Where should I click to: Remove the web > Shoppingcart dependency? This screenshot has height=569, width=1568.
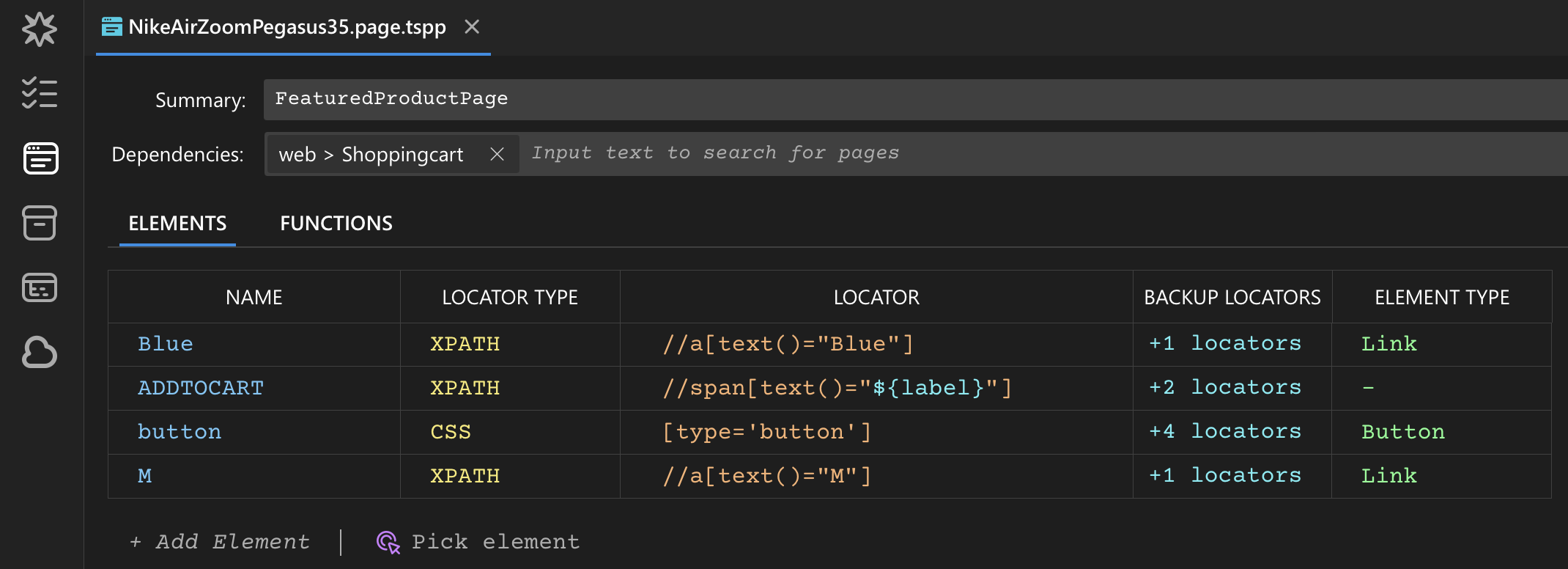(497, 154)
